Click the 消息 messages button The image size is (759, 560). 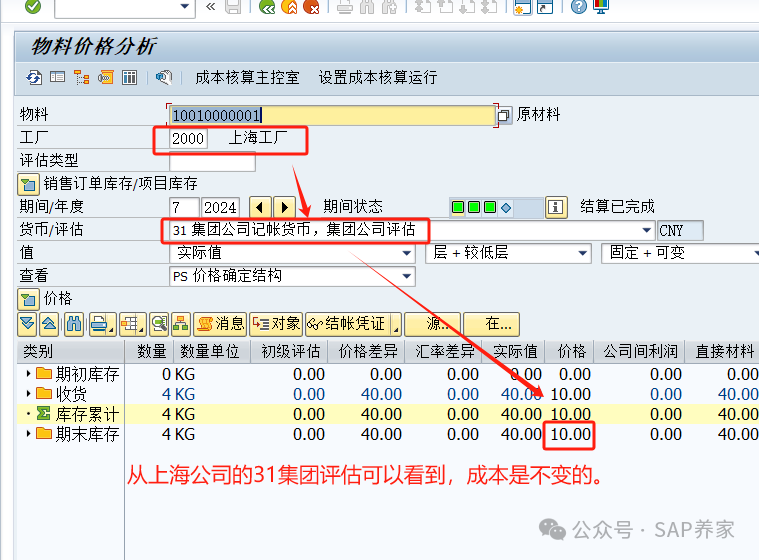(220, 324)
